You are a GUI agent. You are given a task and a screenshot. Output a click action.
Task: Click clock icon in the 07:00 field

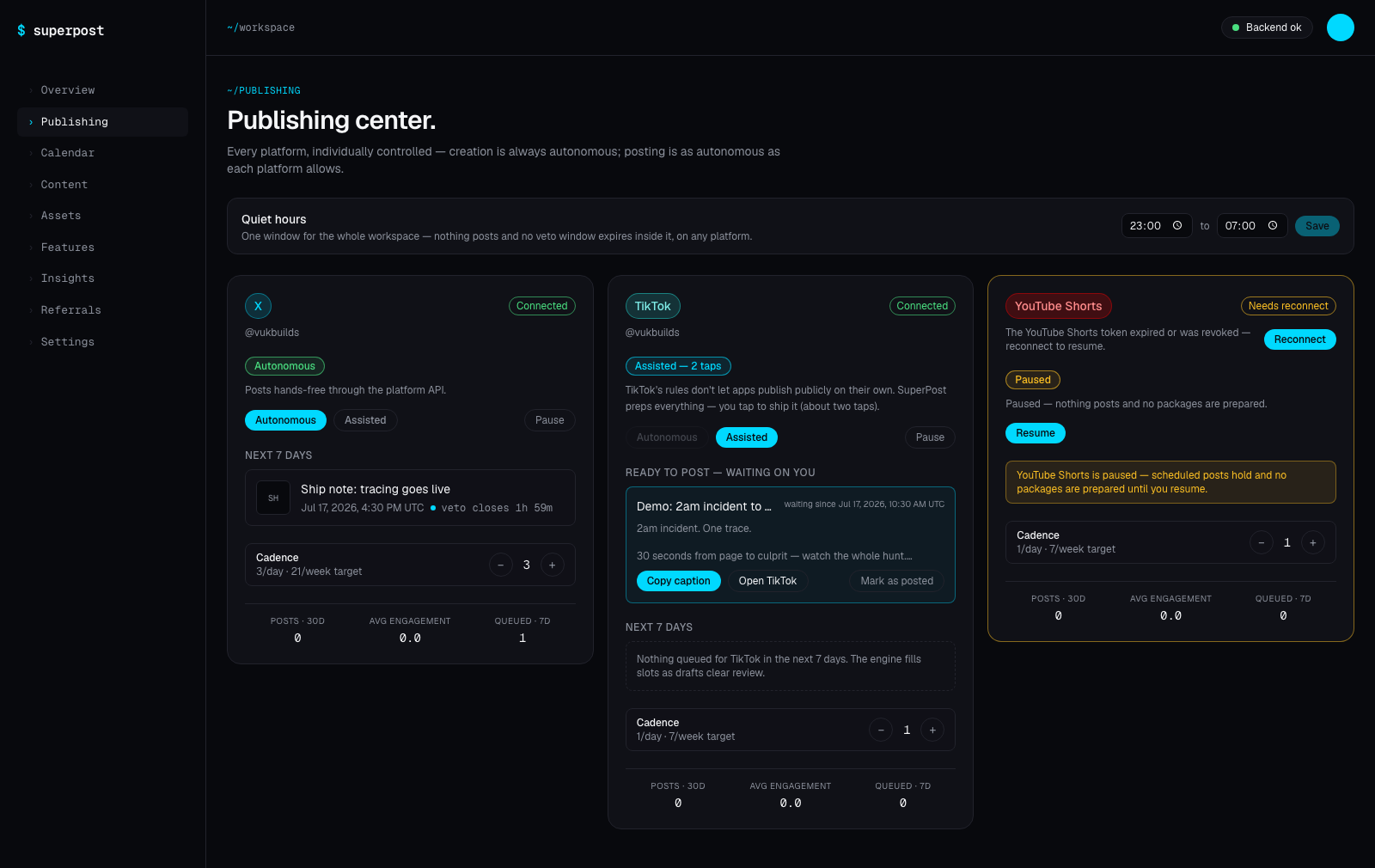[x=1273, y=226]
